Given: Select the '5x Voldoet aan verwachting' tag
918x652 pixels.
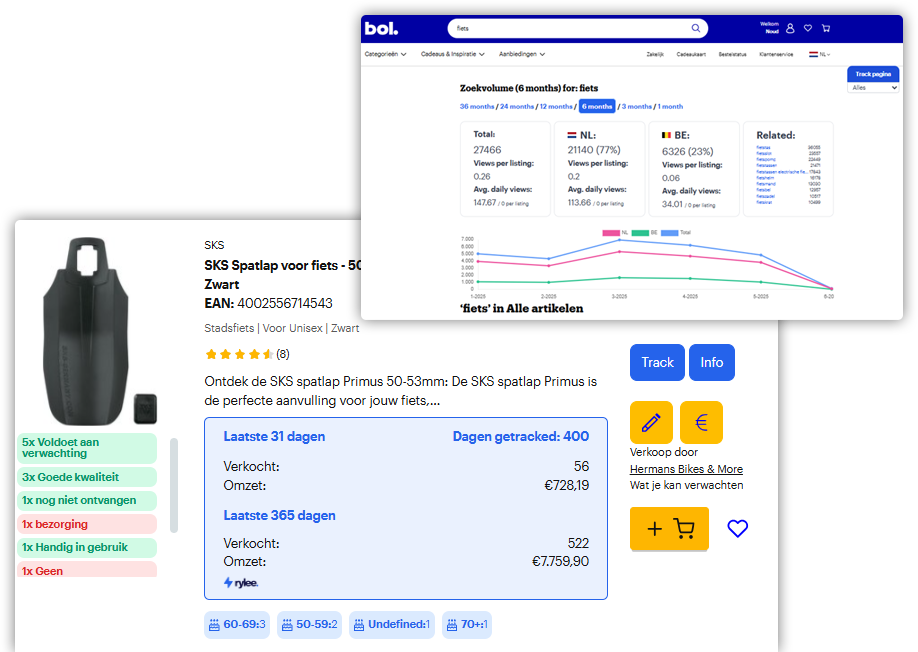Looking at the screenshot, I should click(x=87, y=448).
